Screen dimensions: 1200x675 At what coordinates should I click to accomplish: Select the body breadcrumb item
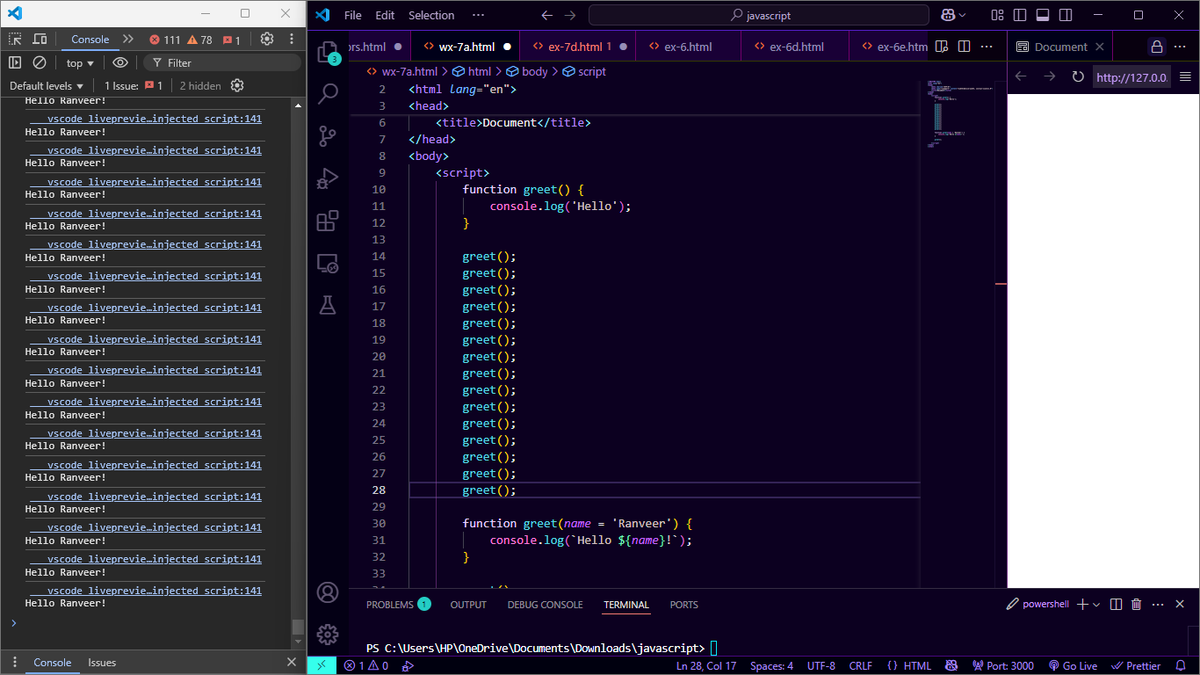(527, 72)
